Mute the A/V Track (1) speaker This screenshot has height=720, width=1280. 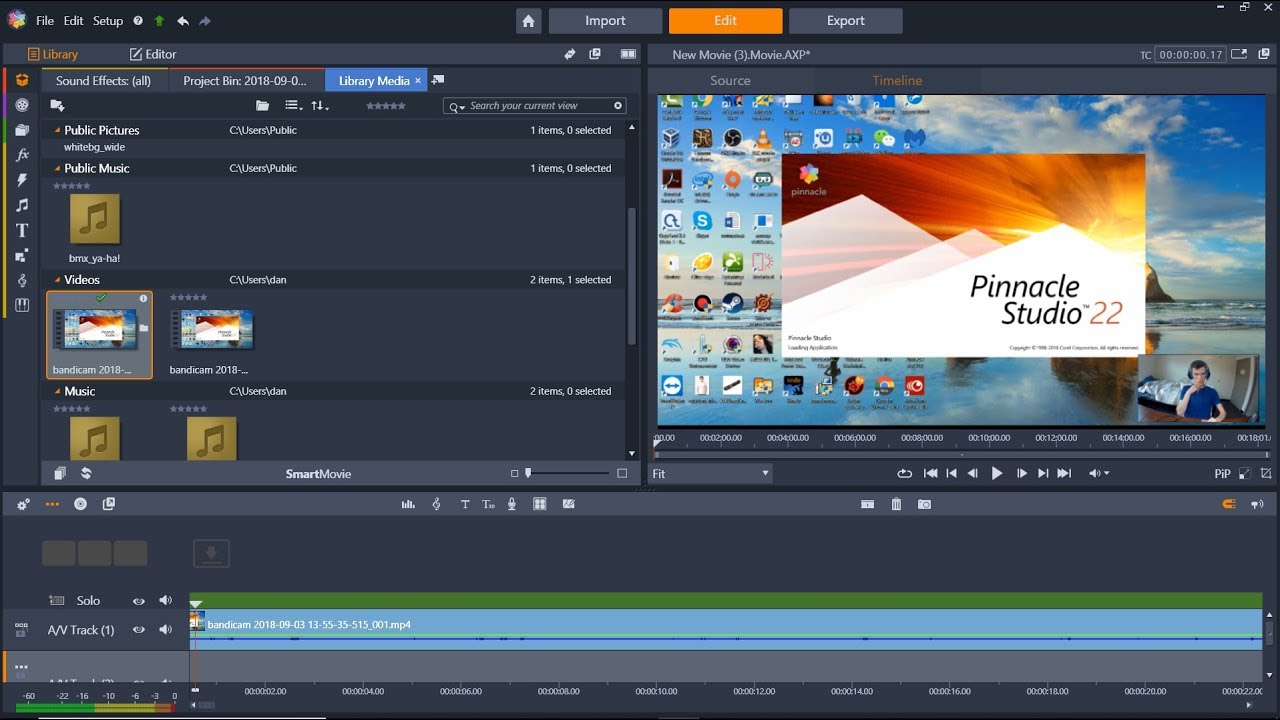[x=165, y=630]
